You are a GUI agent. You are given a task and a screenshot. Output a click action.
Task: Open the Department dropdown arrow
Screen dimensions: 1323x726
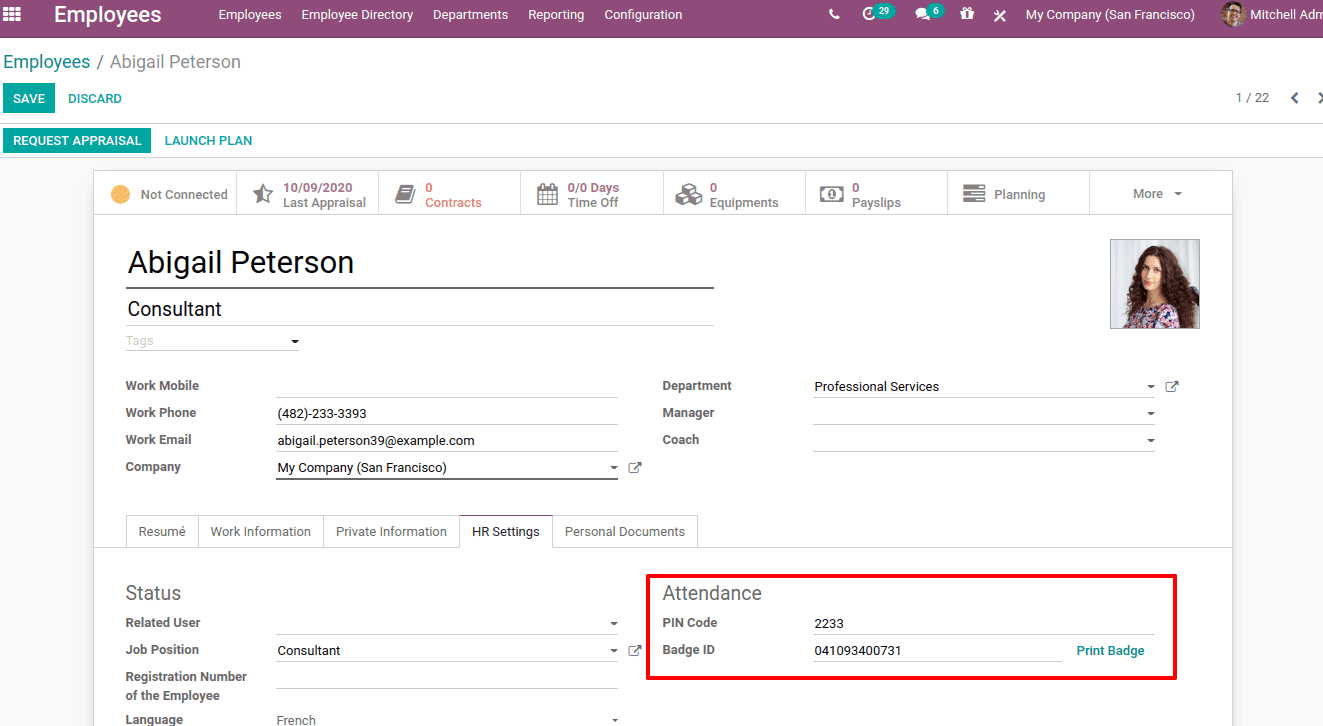click(x=1151, y=387)
